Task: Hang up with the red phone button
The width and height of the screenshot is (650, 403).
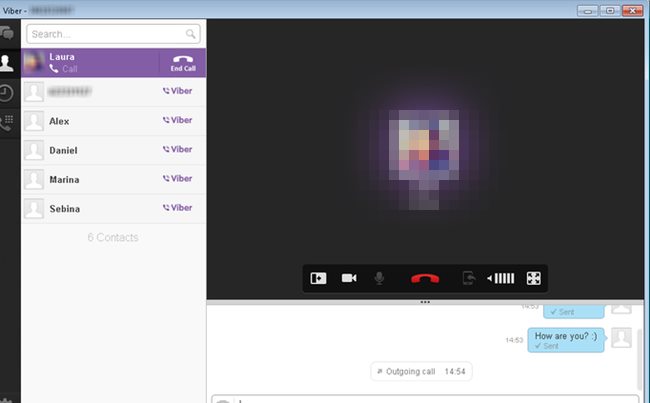Action: pos(425,279)
